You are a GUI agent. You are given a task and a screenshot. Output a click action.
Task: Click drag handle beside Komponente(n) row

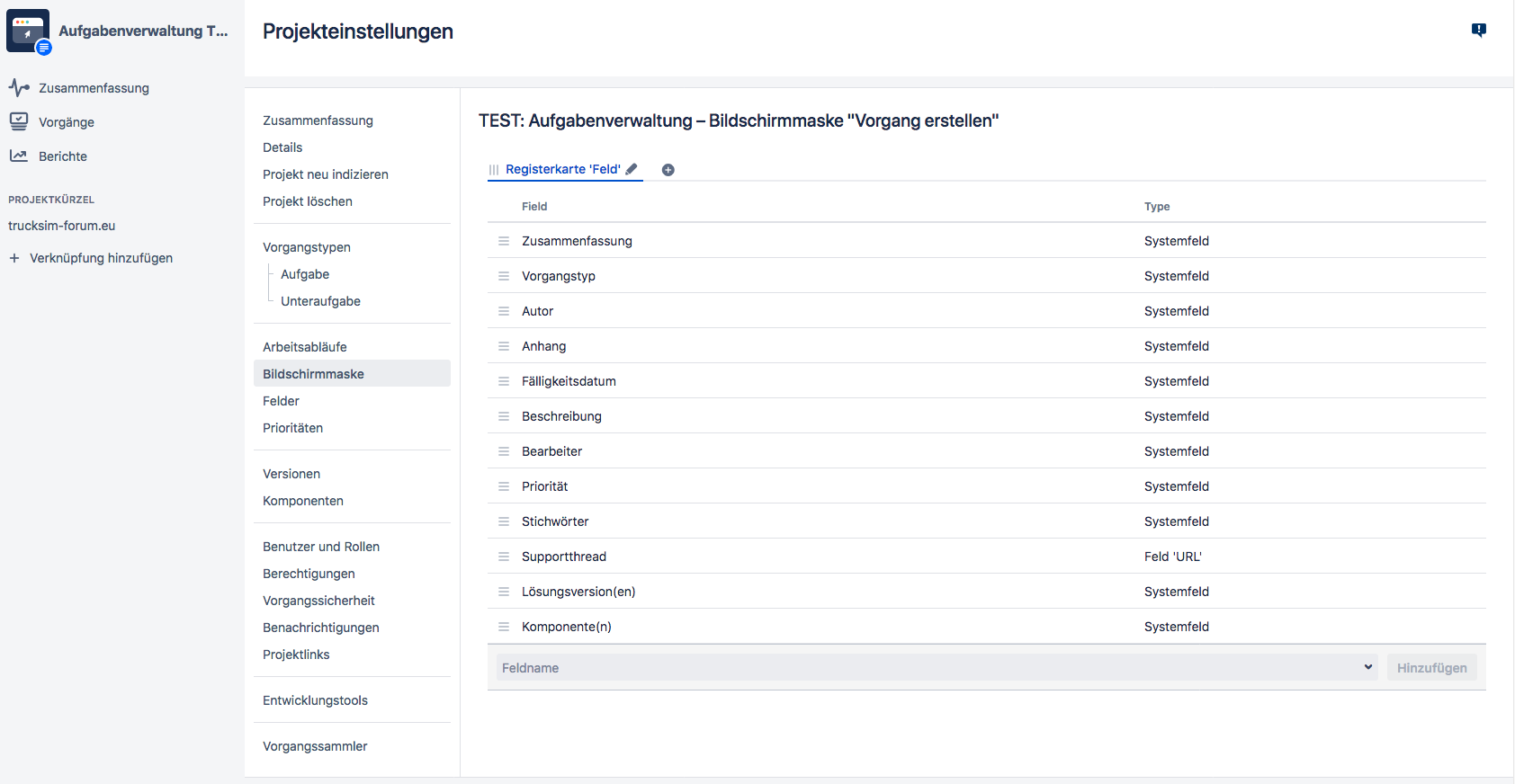[x=504, y=627]
